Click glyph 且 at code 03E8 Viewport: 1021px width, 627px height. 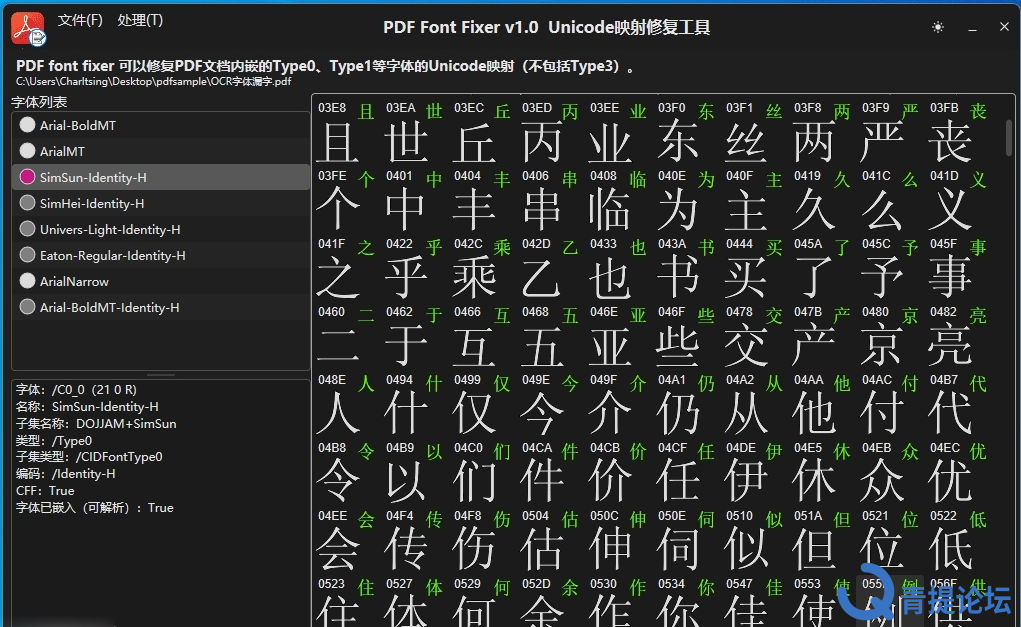coord(340,142)
